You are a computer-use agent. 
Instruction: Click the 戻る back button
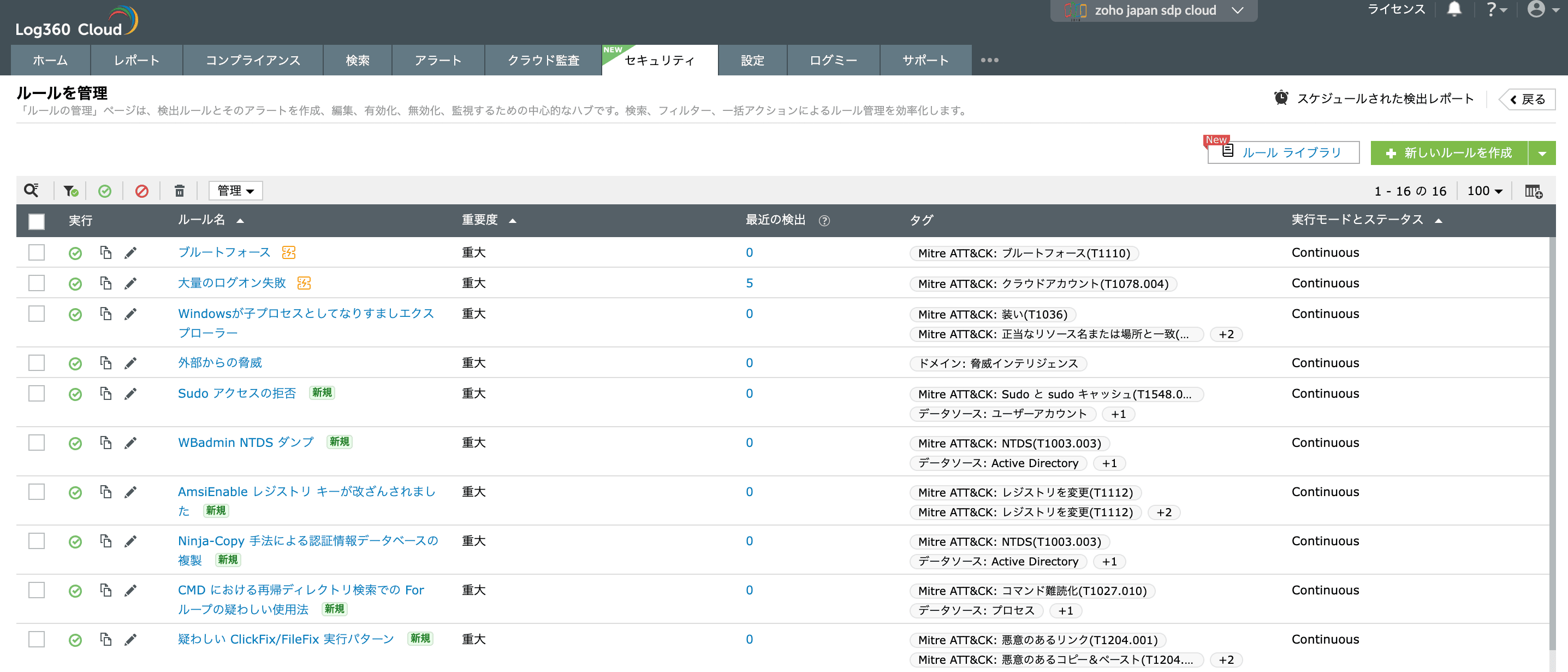1527,99
